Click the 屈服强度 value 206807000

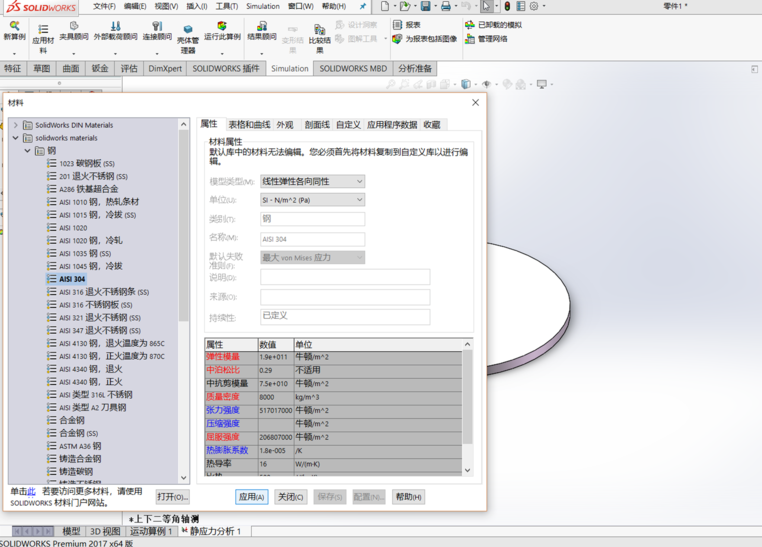pos(276,437)
